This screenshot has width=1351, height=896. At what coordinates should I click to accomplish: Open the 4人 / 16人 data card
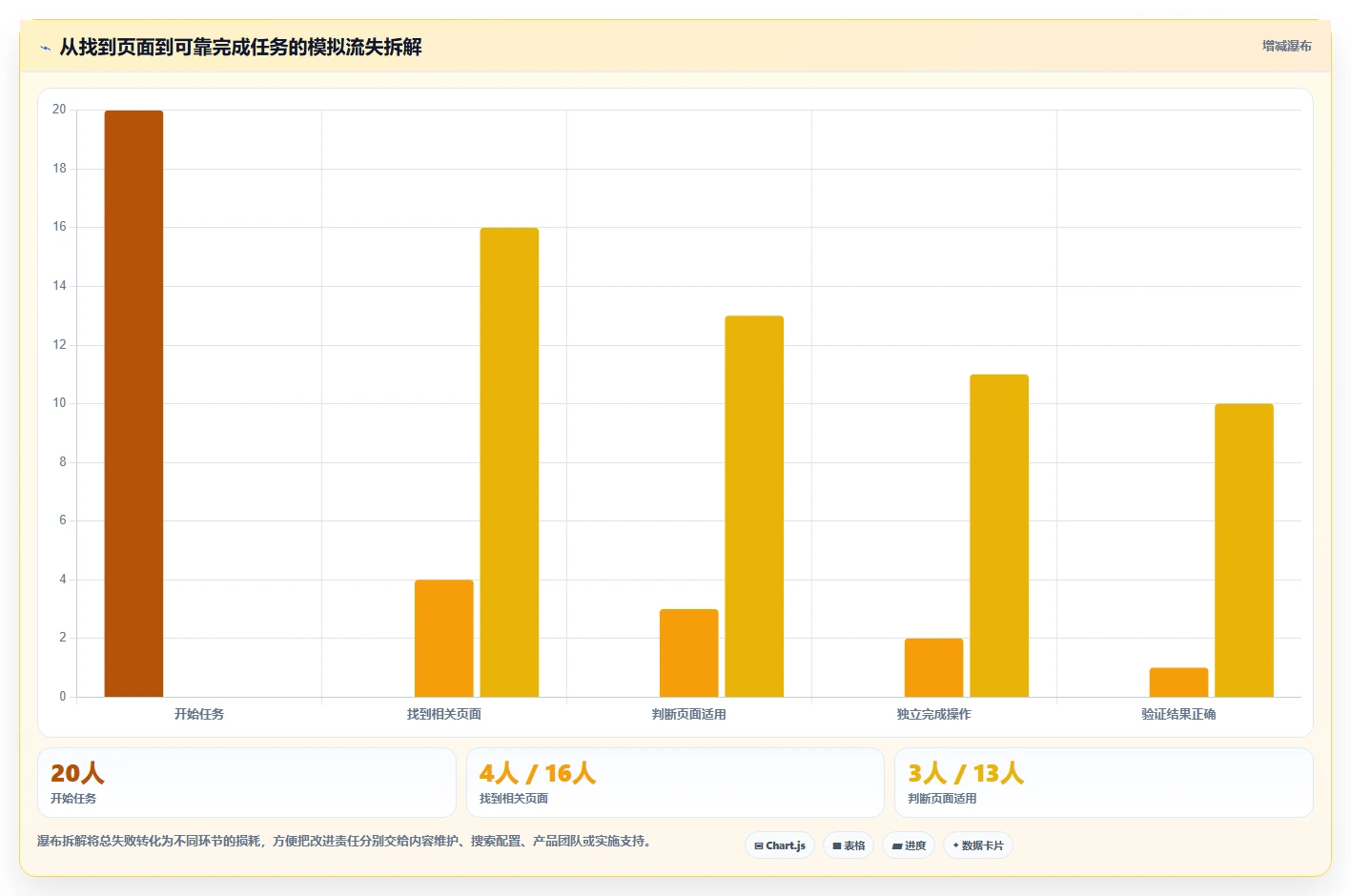tap(675, 783)
